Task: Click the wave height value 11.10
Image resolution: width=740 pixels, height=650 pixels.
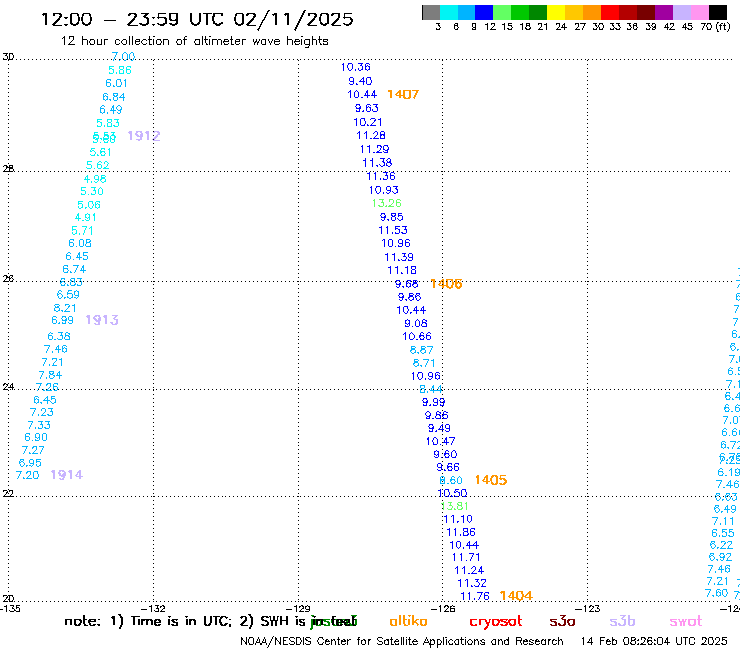Action: [458, 519]
